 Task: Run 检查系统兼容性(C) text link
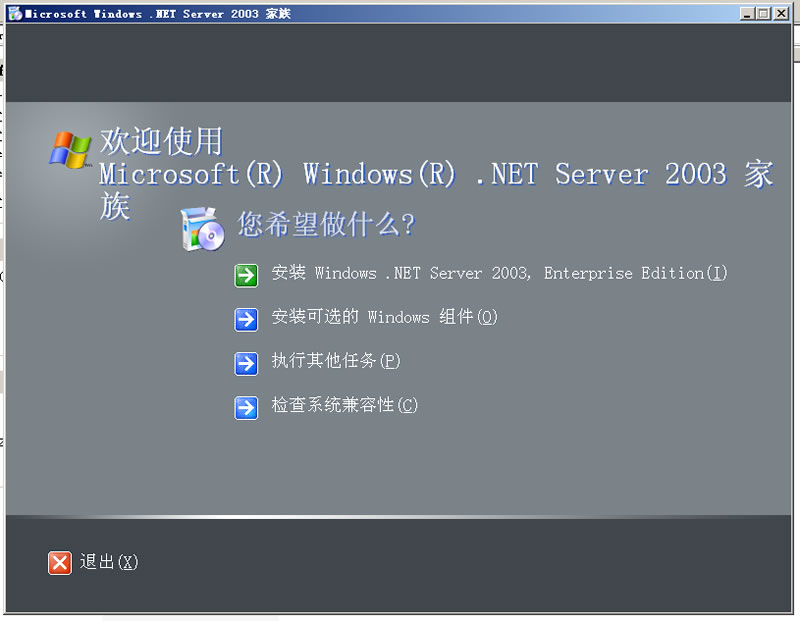pos(344,405)
